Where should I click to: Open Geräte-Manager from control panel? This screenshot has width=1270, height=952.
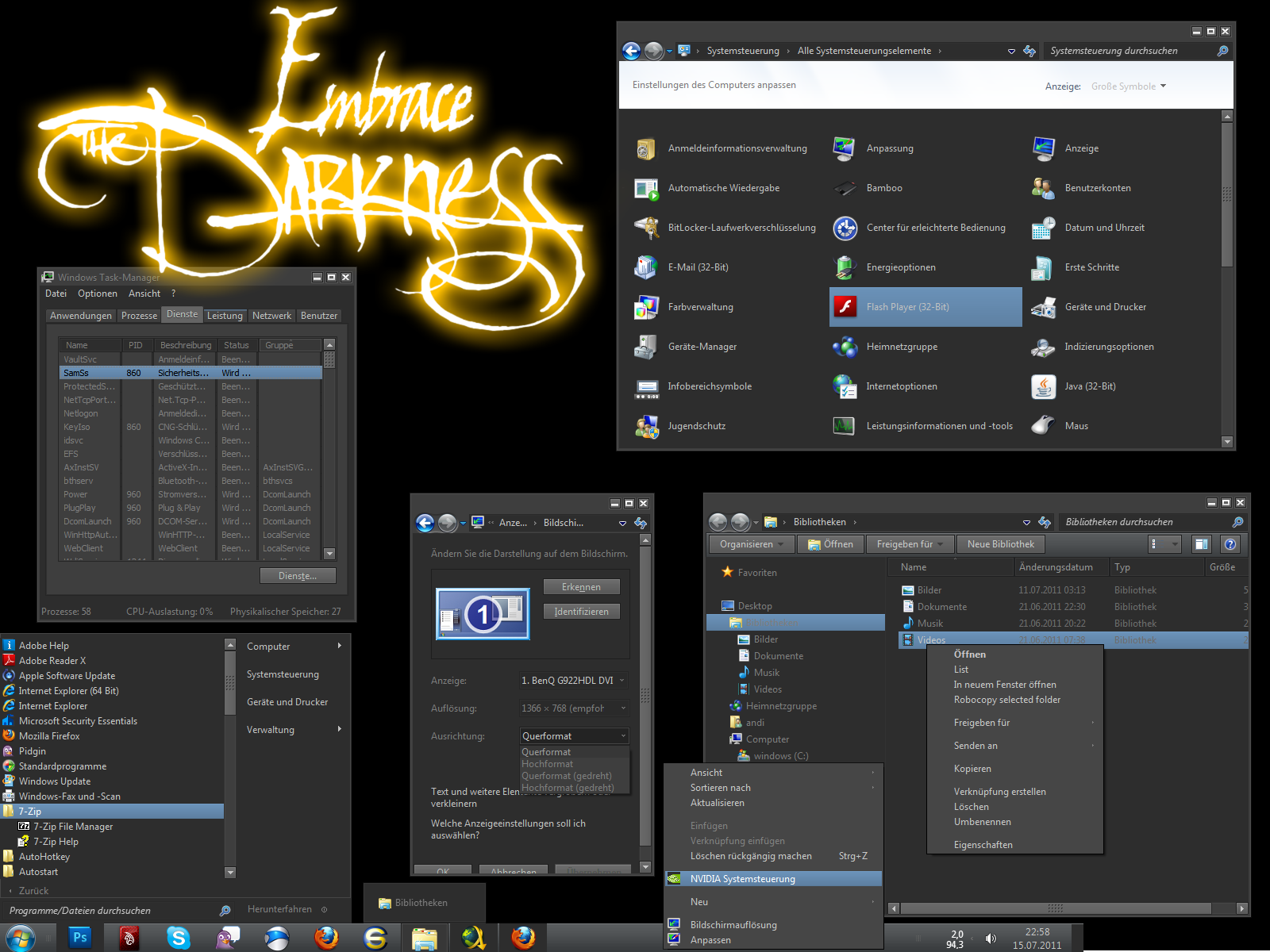[x=702, y=347]
